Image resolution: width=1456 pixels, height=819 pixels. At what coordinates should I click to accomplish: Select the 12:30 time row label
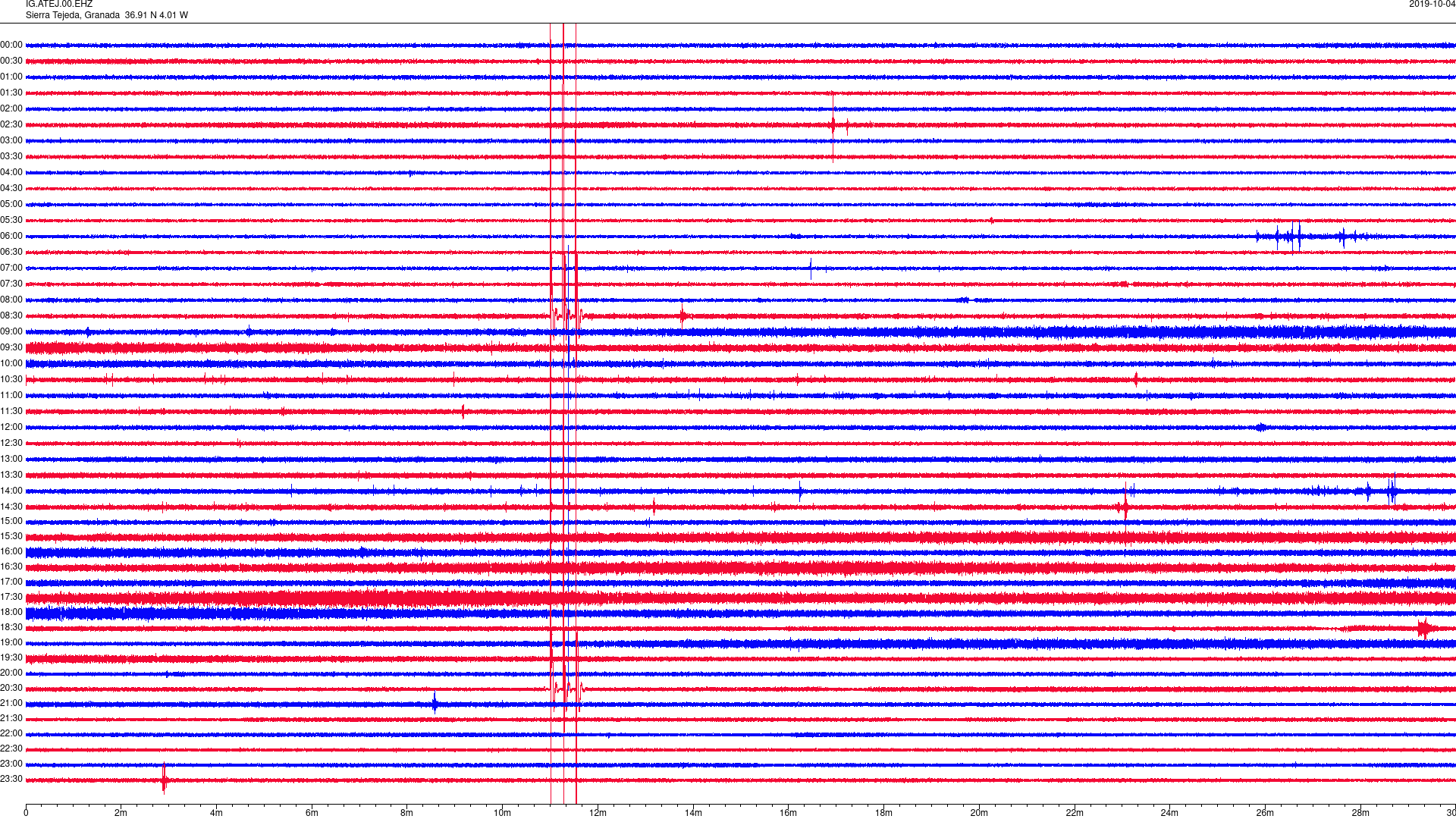[x=11, y=443]
